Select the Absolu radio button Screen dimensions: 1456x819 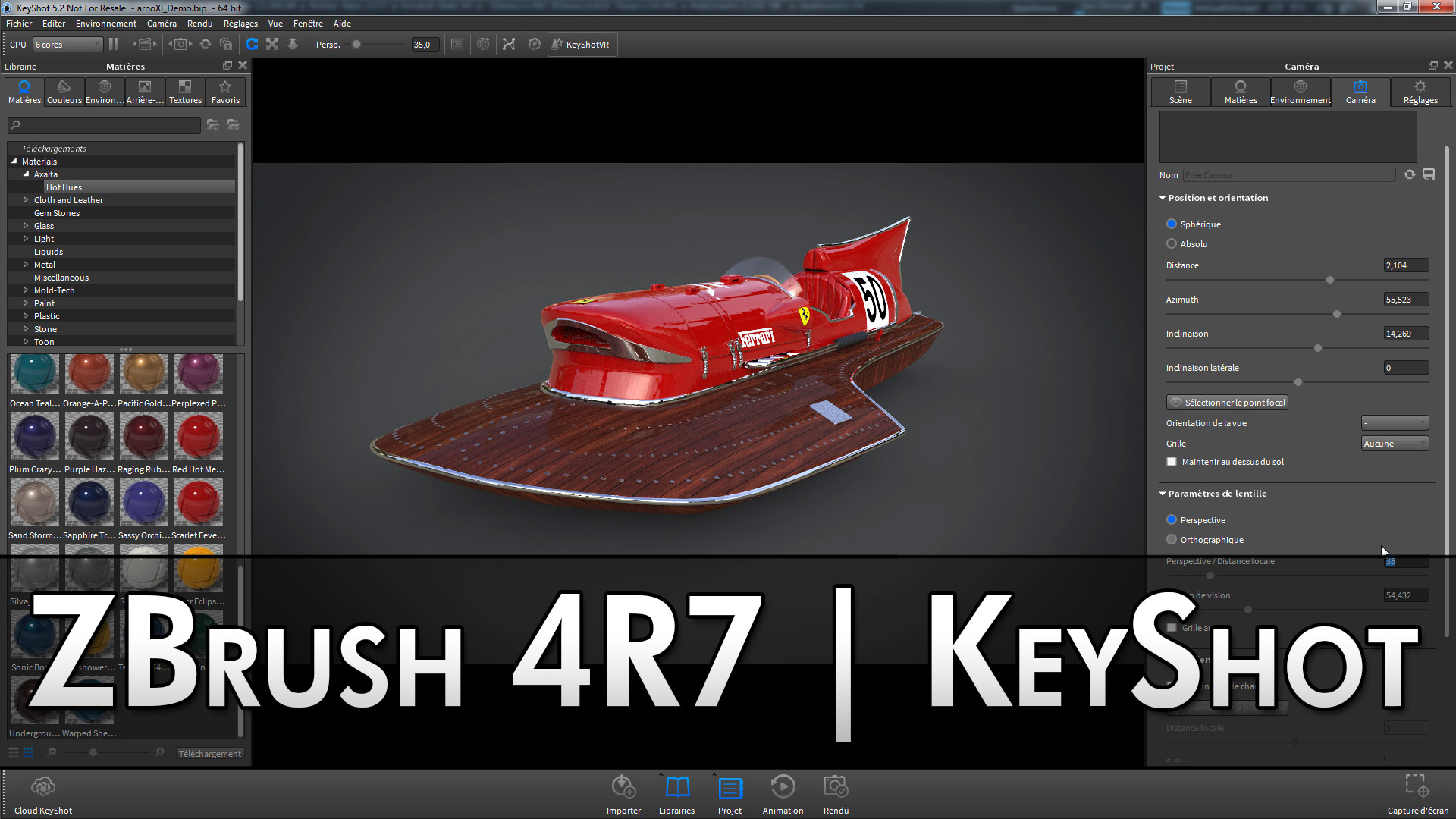pos(1172,243)
